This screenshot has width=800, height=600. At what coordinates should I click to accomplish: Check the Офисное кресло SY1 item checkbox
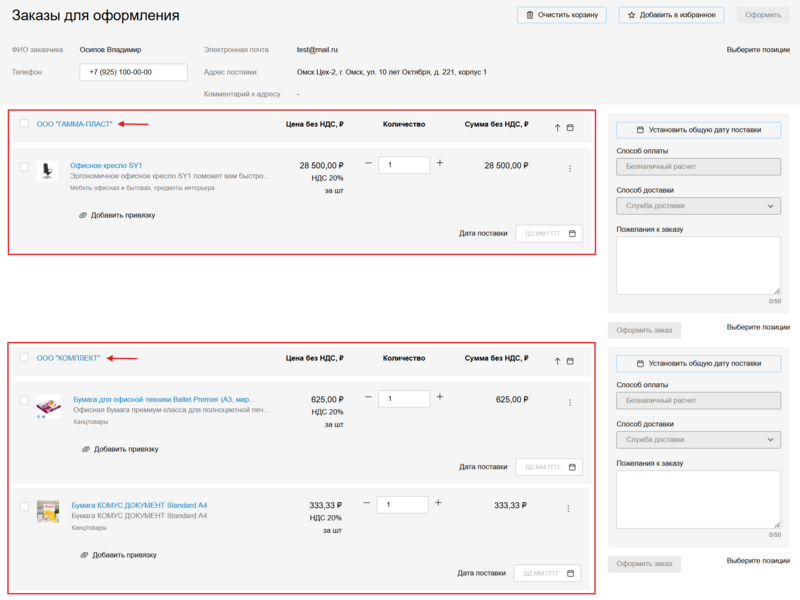pyautogui.click(x=24, y=166)
